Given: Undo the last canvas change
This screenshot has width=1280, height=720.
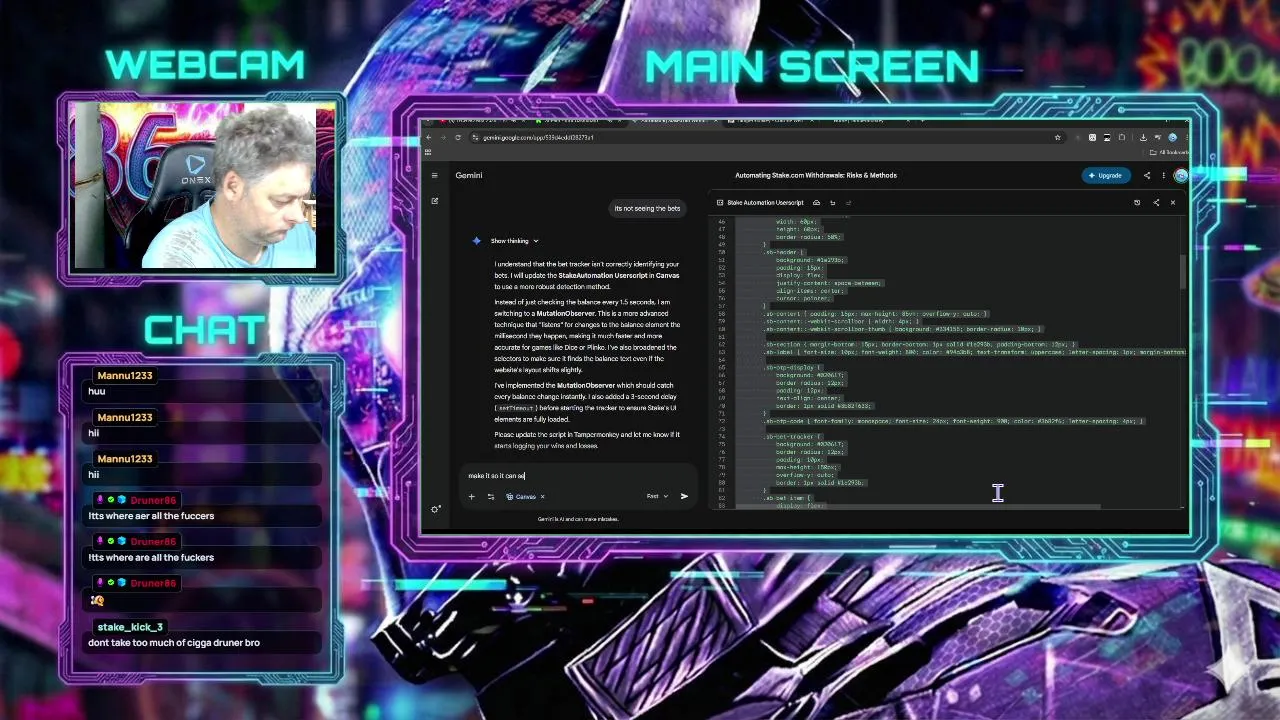Looking at the screenshot, I should [832, 202].
